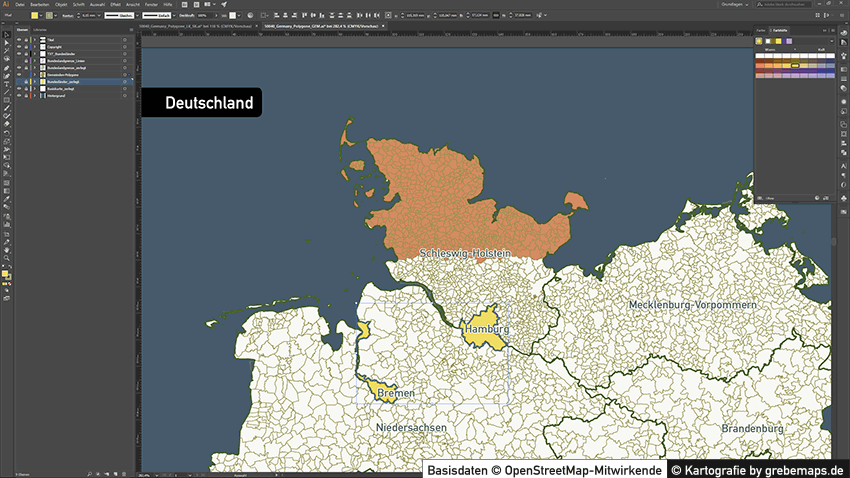Click the Illustrator Ai logo icon

click(6, 5)
